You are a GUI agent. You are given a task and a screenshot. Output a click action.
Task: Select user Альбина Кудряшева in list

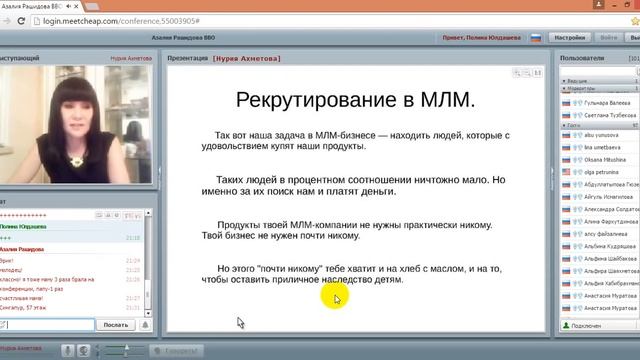pyautogui.click(x=610, y=247)
